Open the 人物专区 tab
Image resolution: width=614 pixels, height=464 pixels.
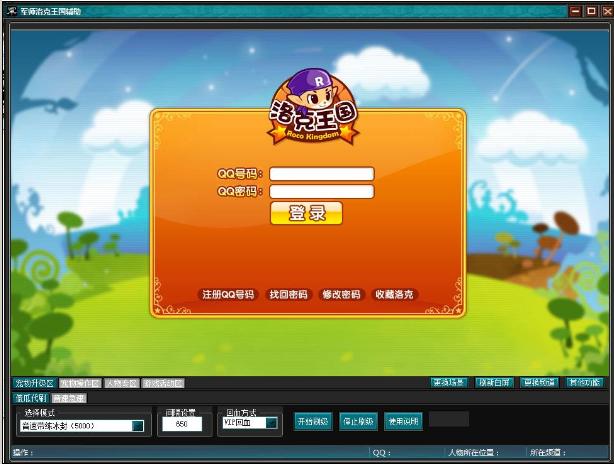click(x=120, y=383)
